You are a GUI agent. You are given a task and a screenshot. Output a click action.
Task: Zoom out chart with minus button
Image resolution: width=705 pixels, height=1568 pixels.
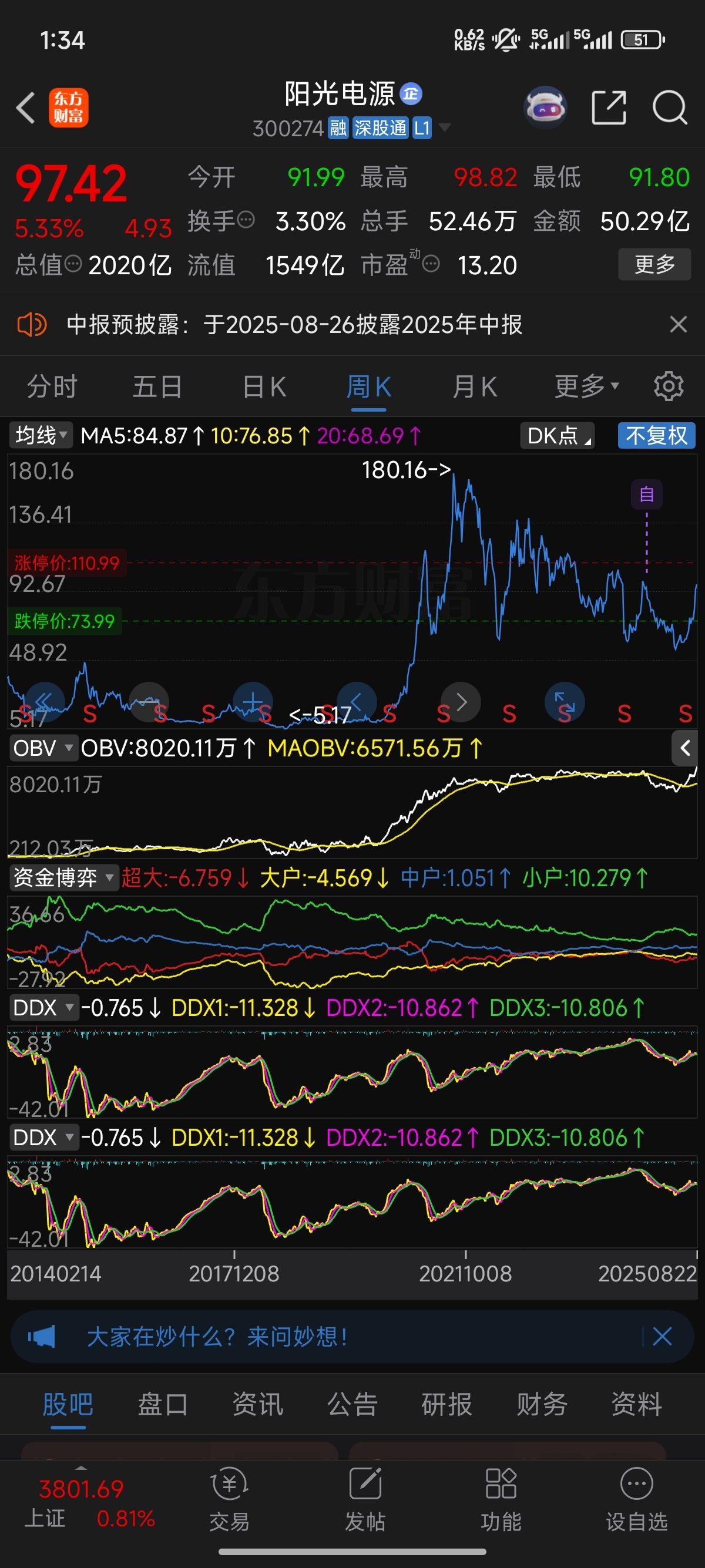149,702
